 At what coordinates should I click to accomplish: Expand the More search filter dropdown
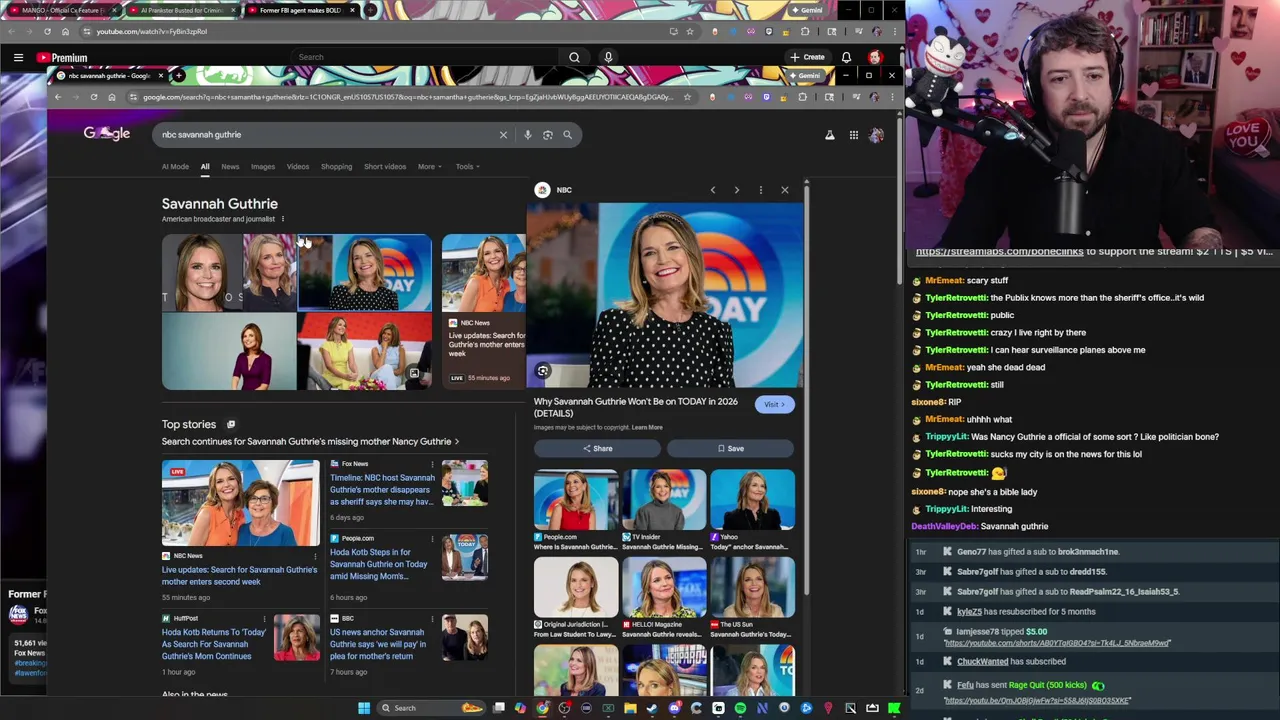click(x=429, y=167)
